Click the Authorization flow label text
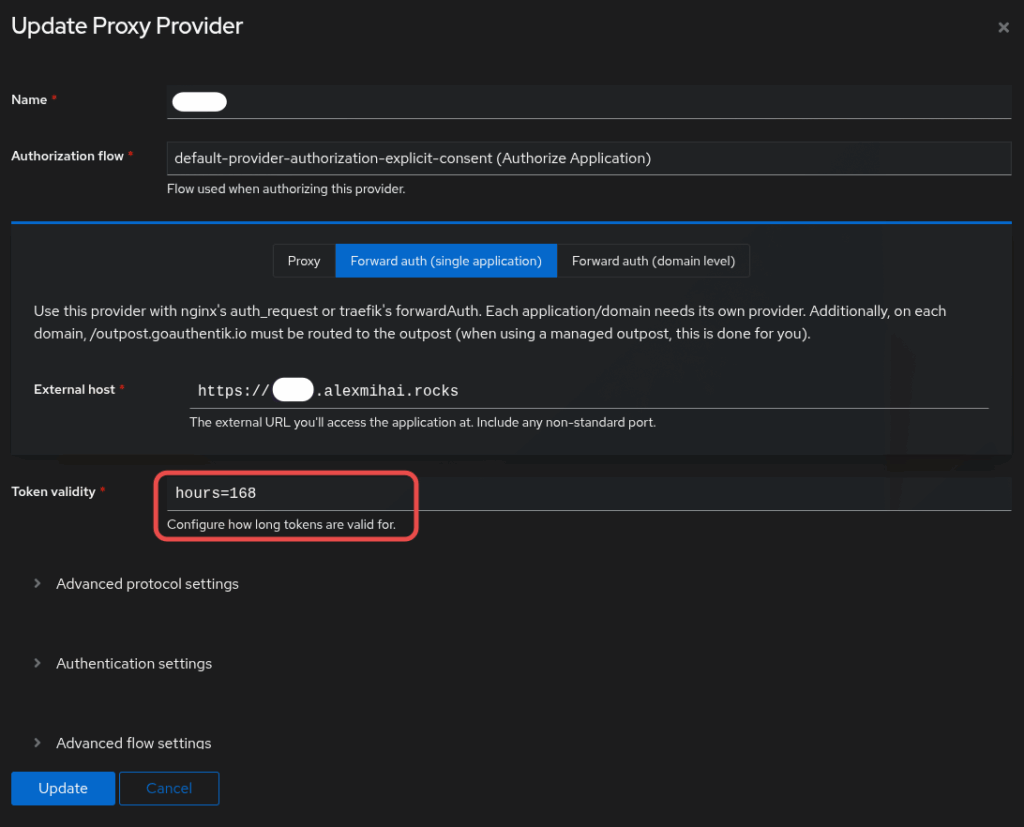The height and width of the screenshot is (827, 1024). click(67, 156)
